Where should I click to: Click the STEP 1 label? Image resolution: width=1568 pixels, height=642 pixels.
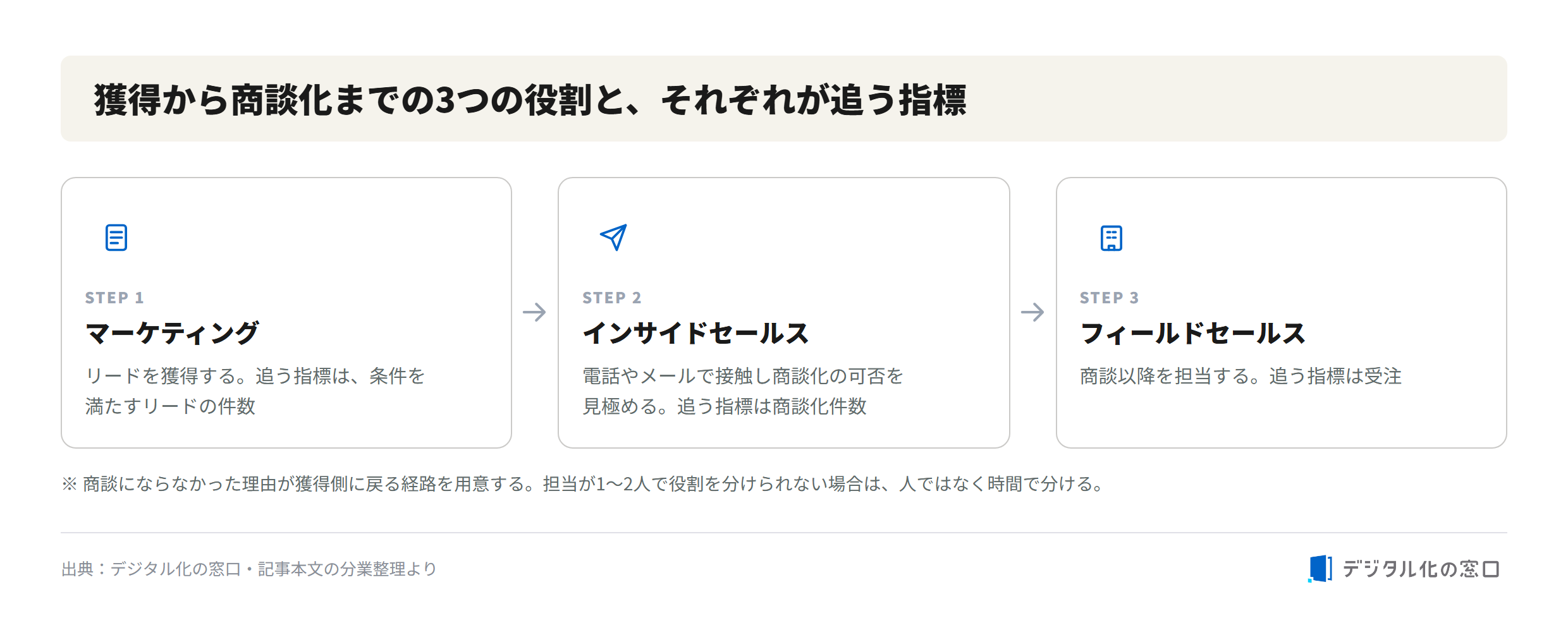114,298
